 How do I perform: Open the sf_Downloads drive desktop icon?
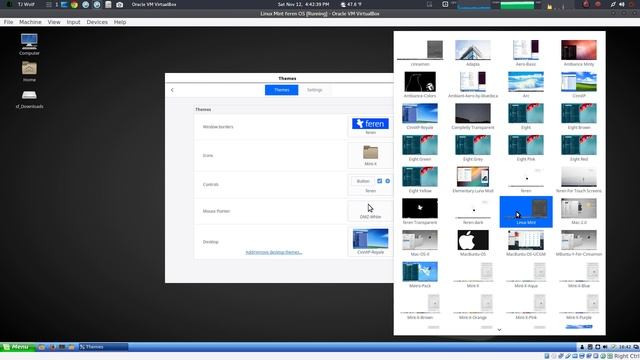[x=29, y=99]
